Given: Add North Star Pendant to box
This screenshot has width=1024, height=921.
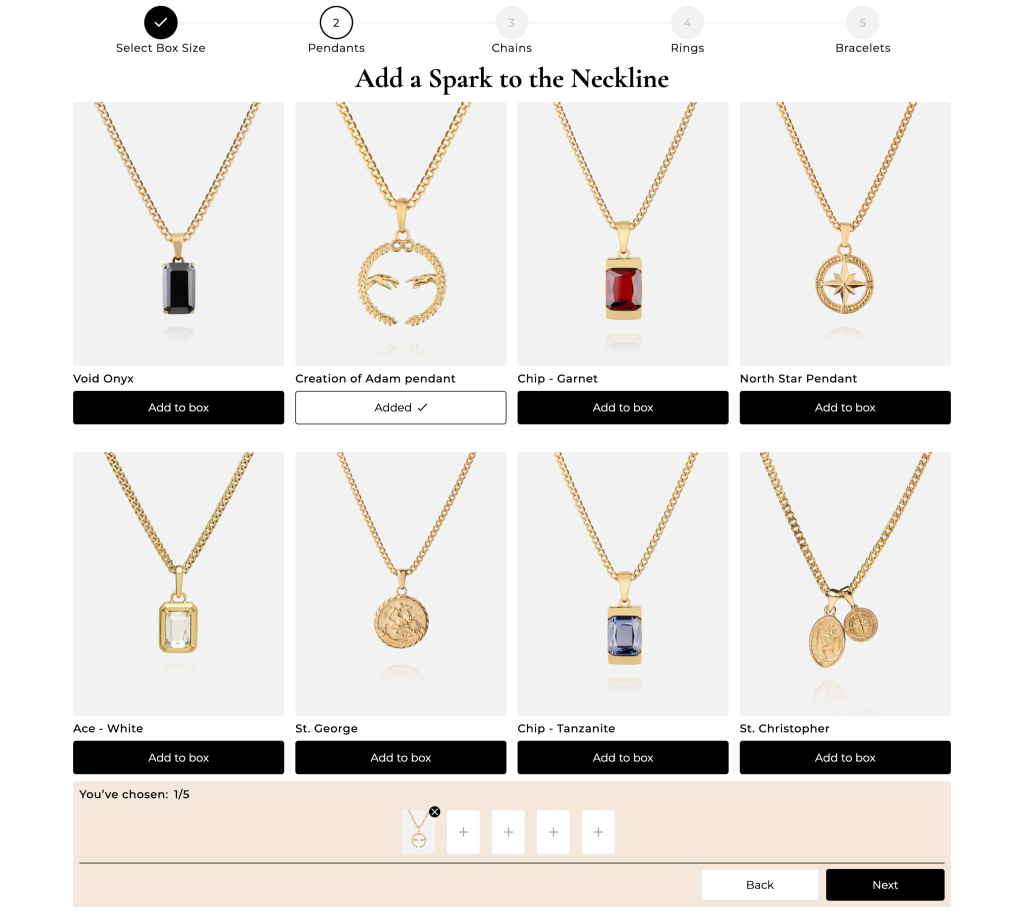Looking at the screenshot, I should tap(845, 408).
